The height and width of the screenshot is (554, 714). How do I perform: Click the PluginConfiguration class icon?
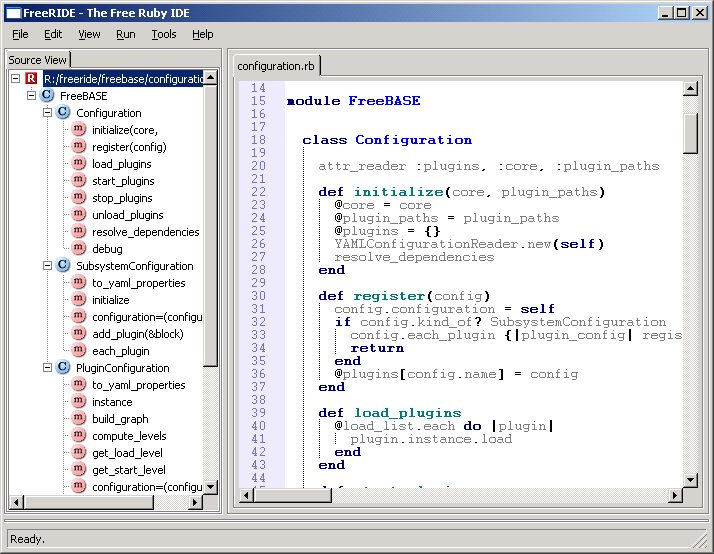click(x=63, y=368)
